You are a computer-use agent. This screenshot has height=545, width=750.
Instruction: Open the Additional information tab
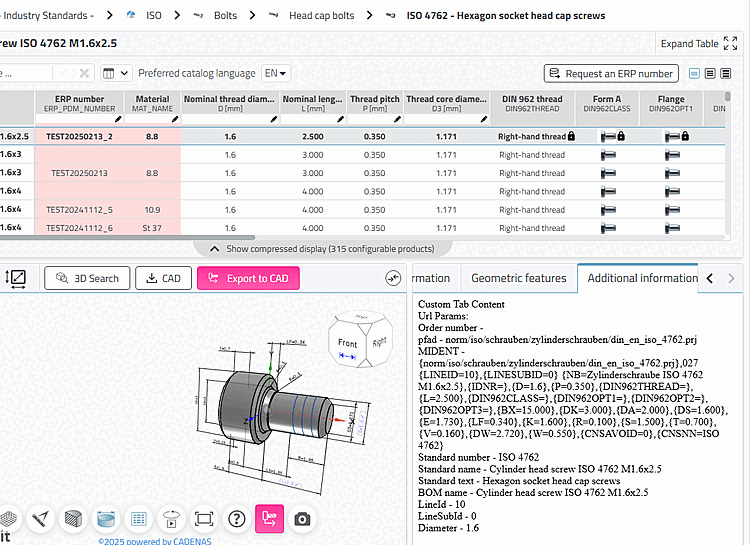point(642,278)
